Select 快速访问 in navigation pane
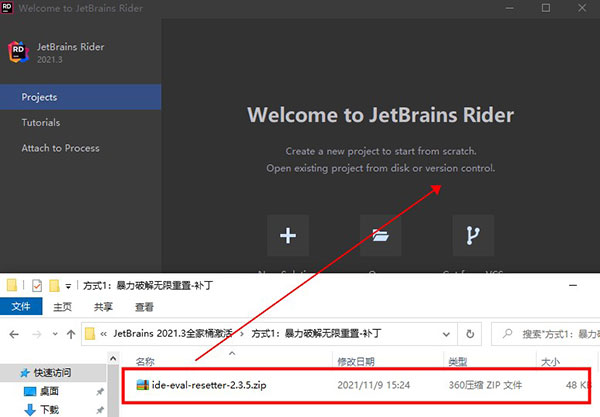 pos(53,373)
